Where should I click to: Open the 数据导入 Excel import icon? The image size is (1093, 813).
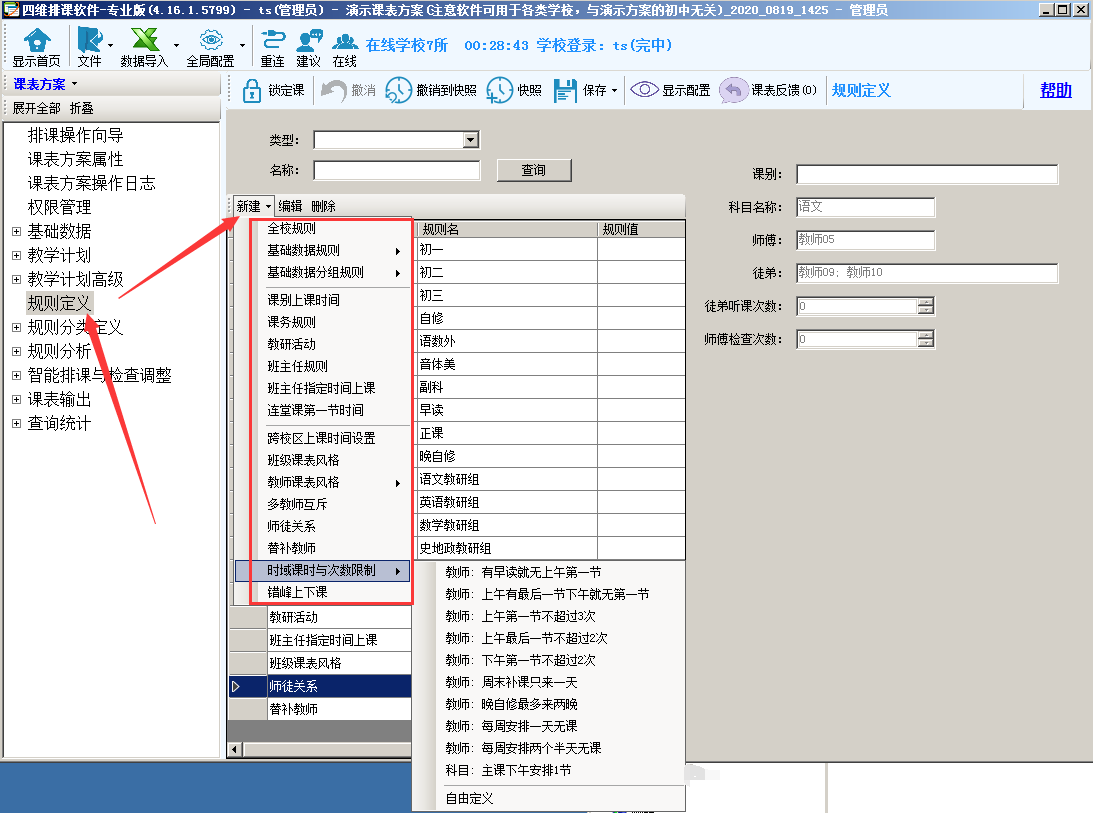[144, 41]
